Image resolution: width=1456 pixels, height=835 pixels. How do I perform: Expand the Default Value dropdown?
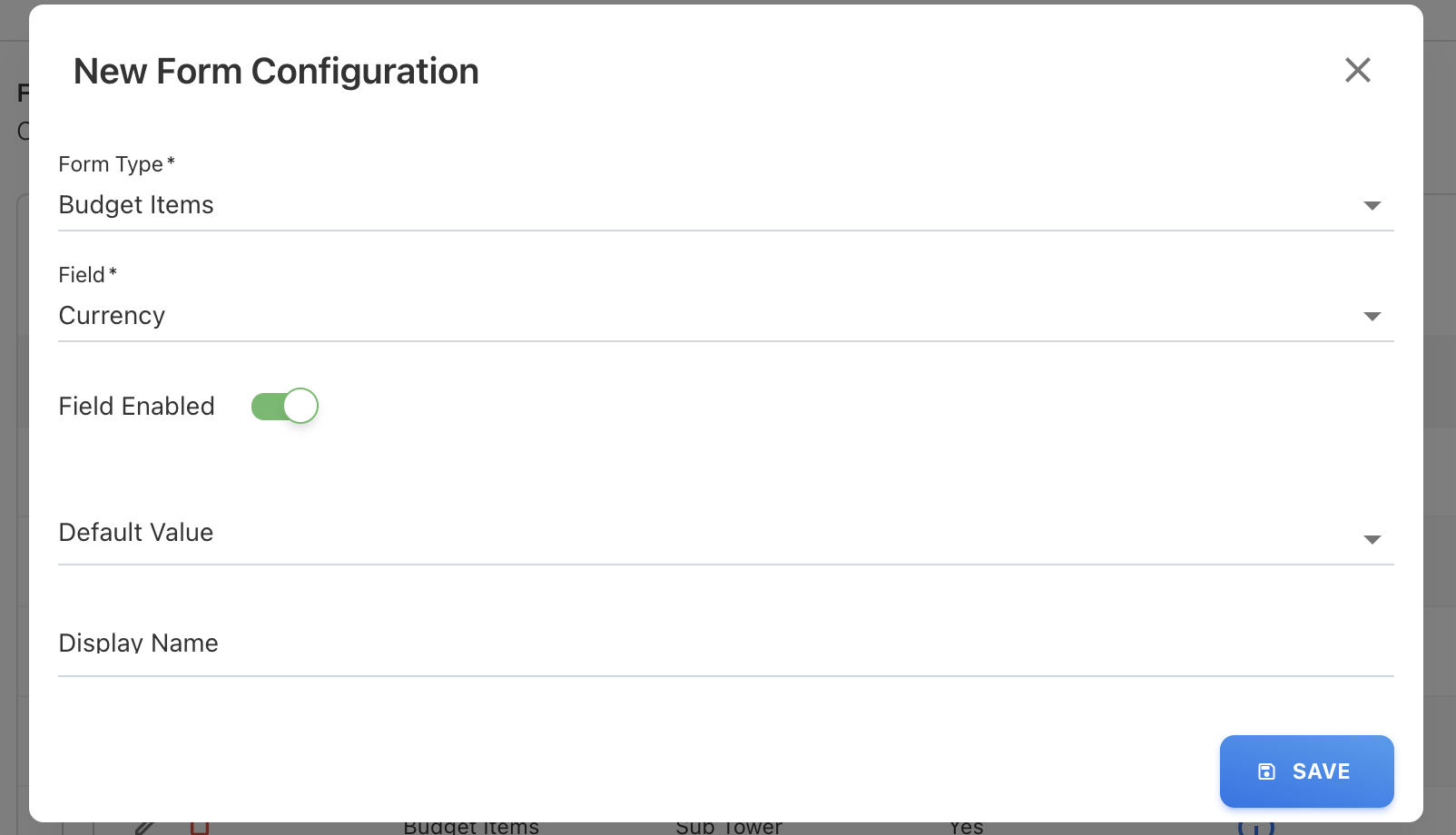click(x=708, y=534)
